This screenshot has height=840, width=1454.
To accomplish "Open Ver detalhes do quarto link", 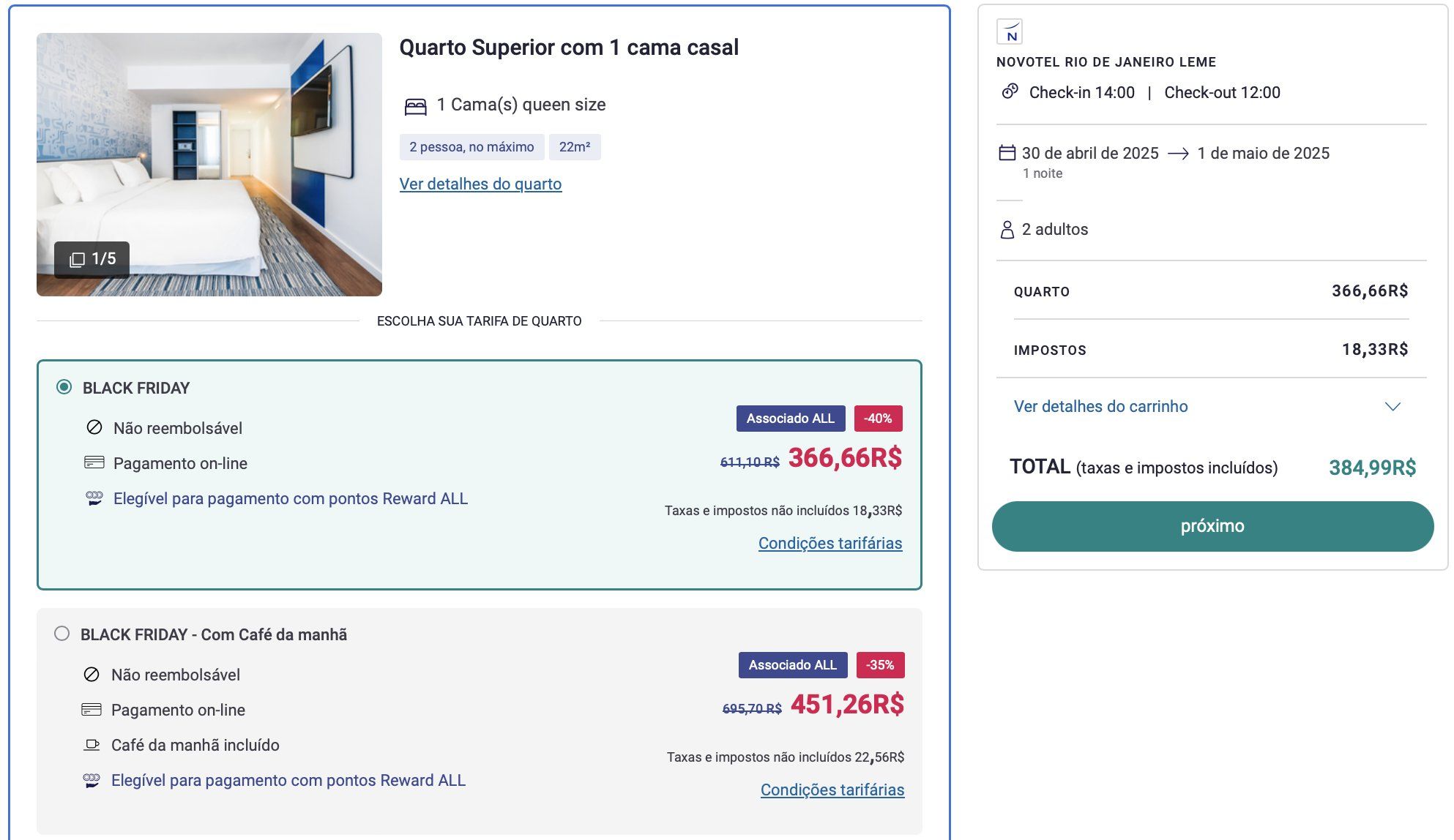I will (x=480, y=184).
